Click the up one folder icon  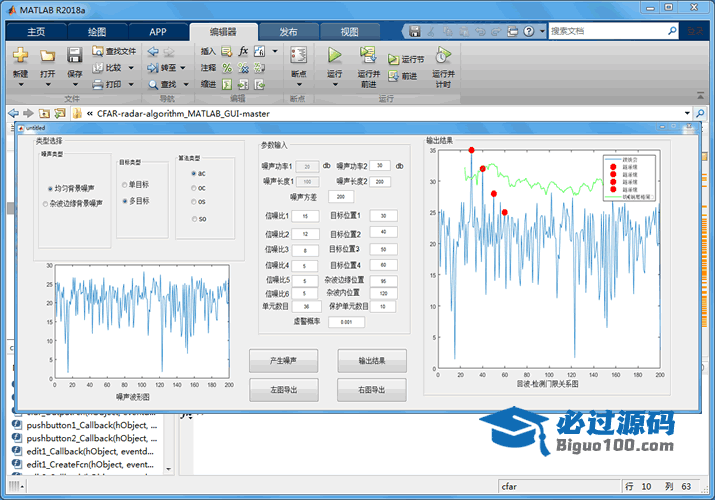(44, 113)
